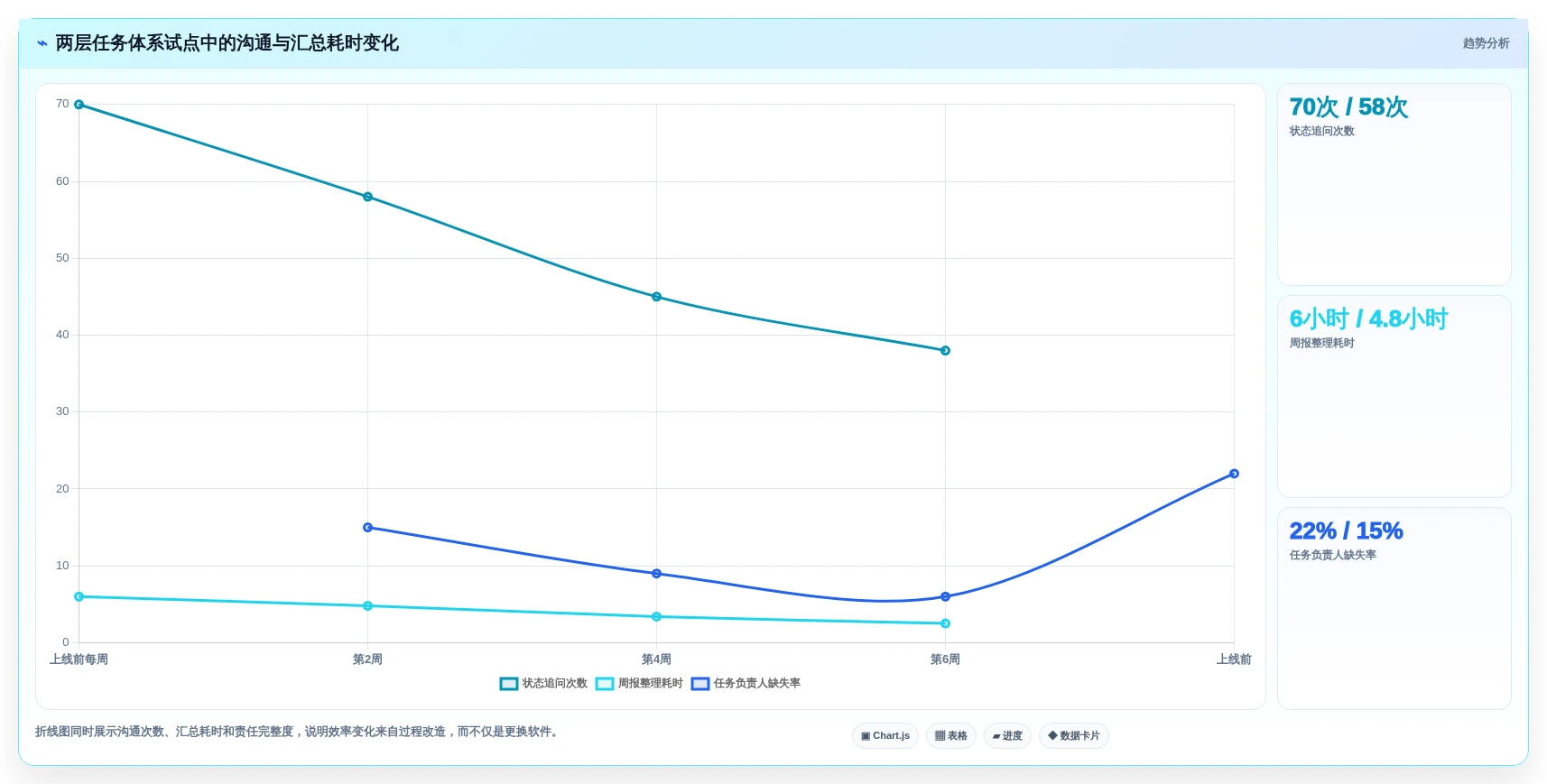Click the y-axis value 40
The width and height of the screenshot is (1547, 784).
click(x=62, y=335)
